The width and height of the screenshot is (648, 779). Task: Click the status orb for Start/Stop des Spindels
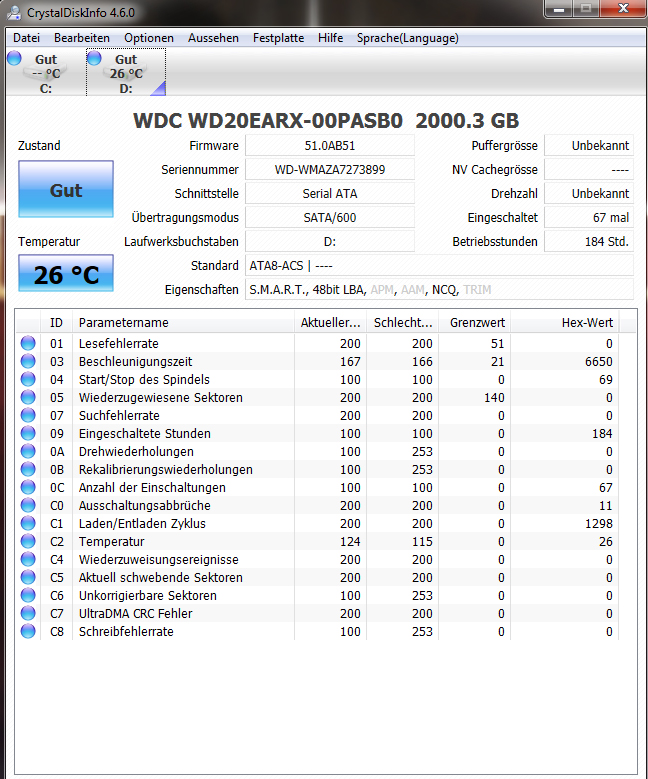28,379
